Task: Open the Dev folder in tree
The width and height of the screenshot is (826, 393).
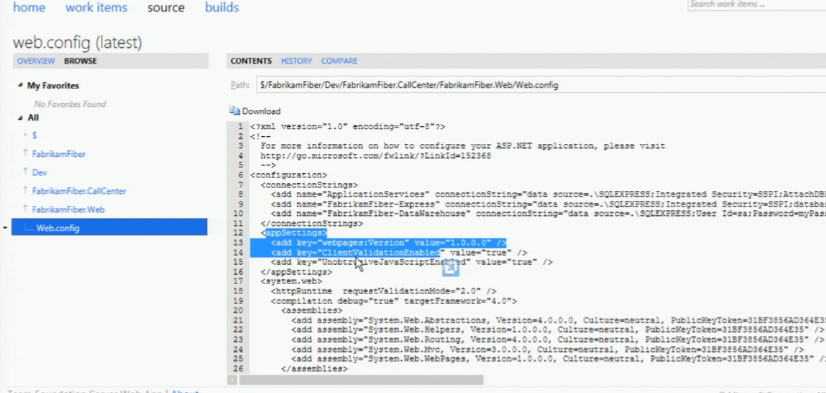Action: 40,172
